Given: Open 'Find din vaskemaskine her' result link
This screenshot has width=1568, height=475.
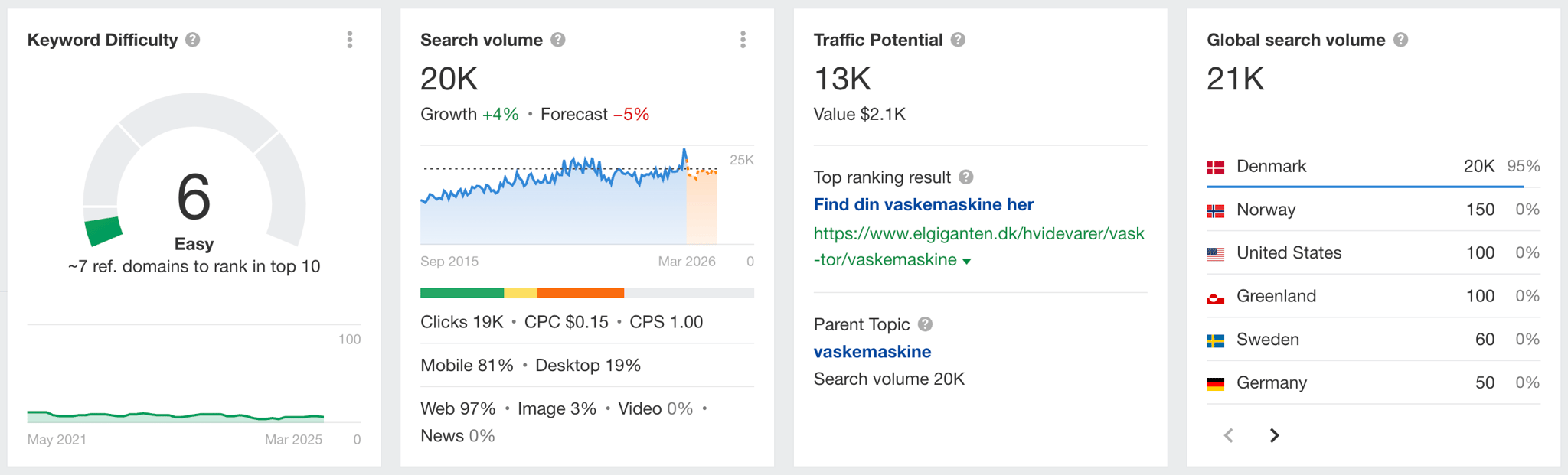Looking at the screenshot, I should click(923, 204).
